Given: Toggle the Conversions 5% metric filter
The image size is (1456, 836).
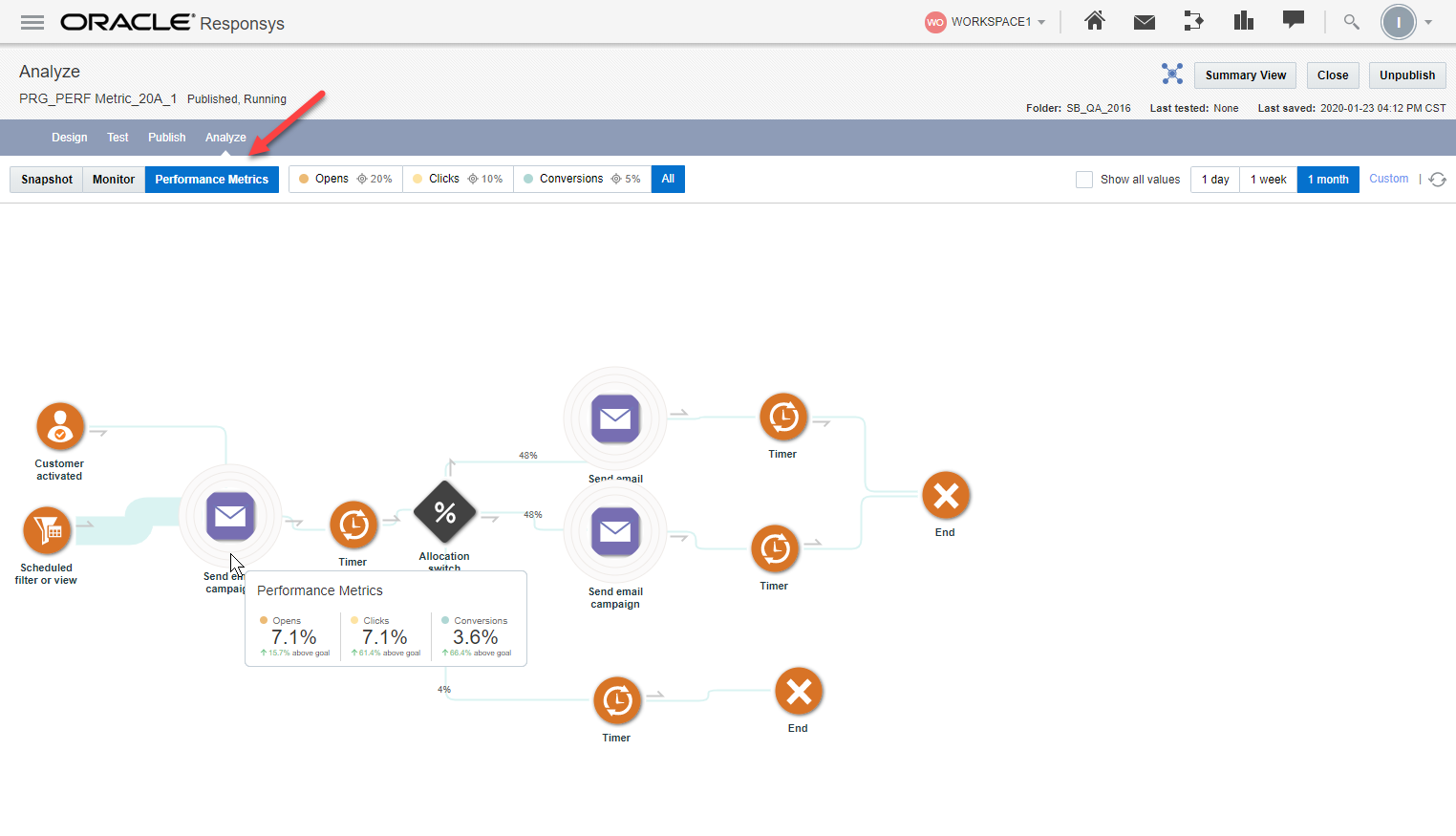Looking at the screenshot, I should (x=582, y=179).
